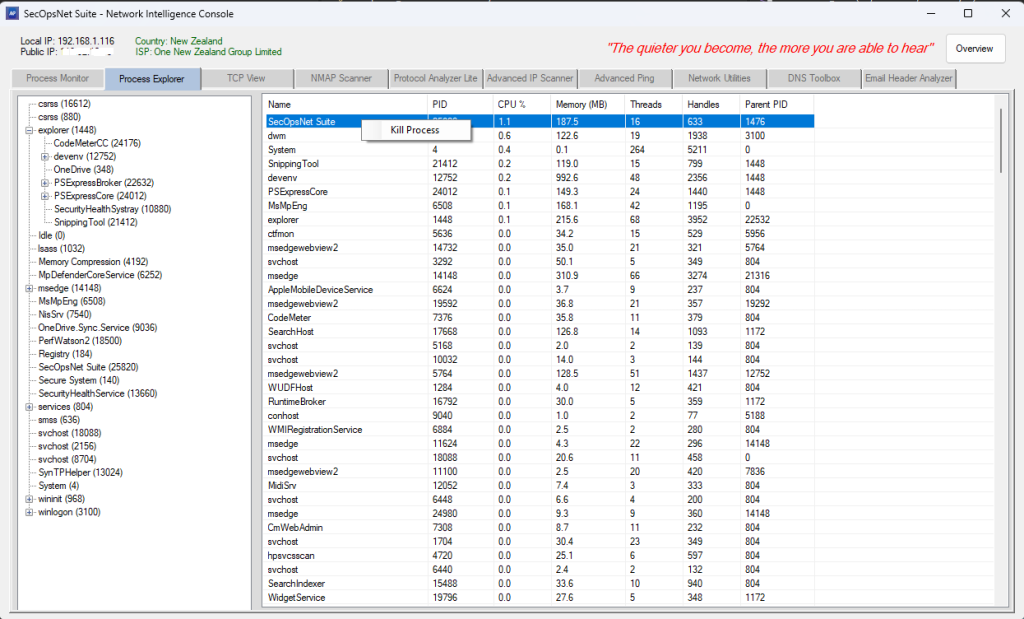Image resolution: width=1024 pixels, height=619 pixels.
Task: Switch to the DNS Toolbox tab
Action: 814,78
